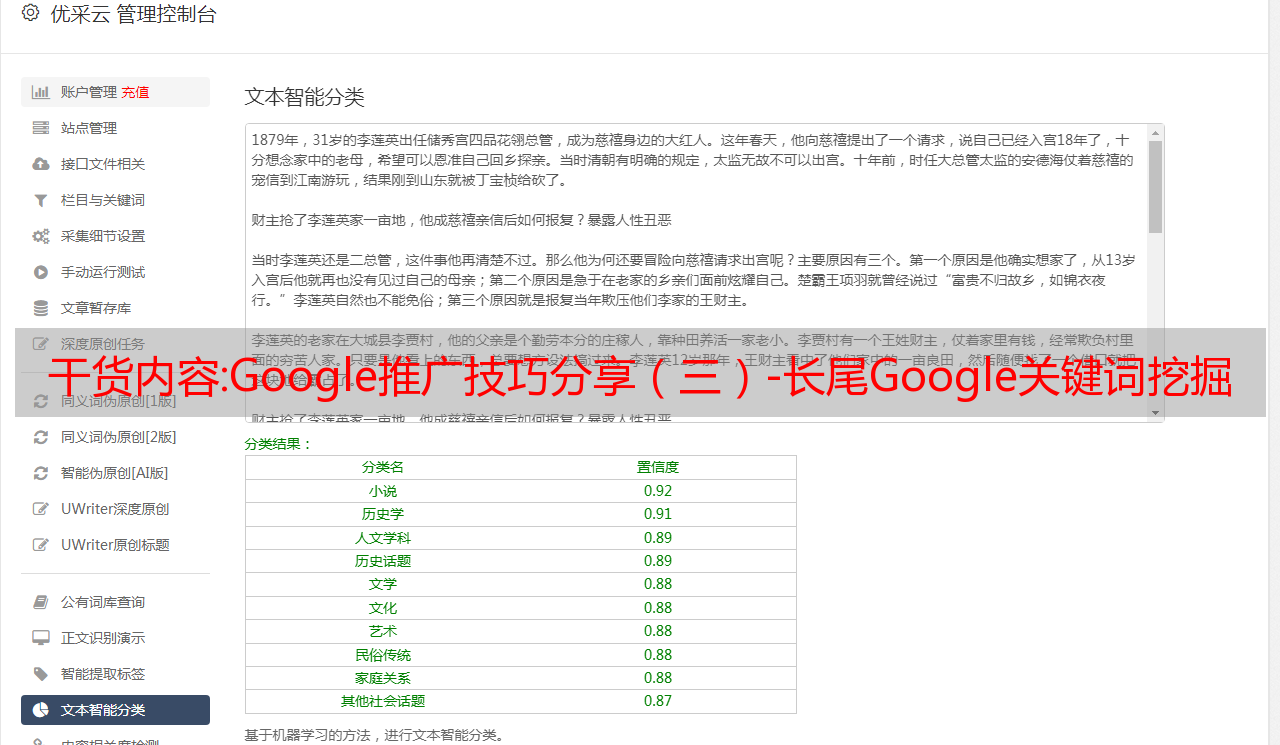1280x745 pixels.
Task: Click the 艺术 category cell
Action: click(383, 631)
